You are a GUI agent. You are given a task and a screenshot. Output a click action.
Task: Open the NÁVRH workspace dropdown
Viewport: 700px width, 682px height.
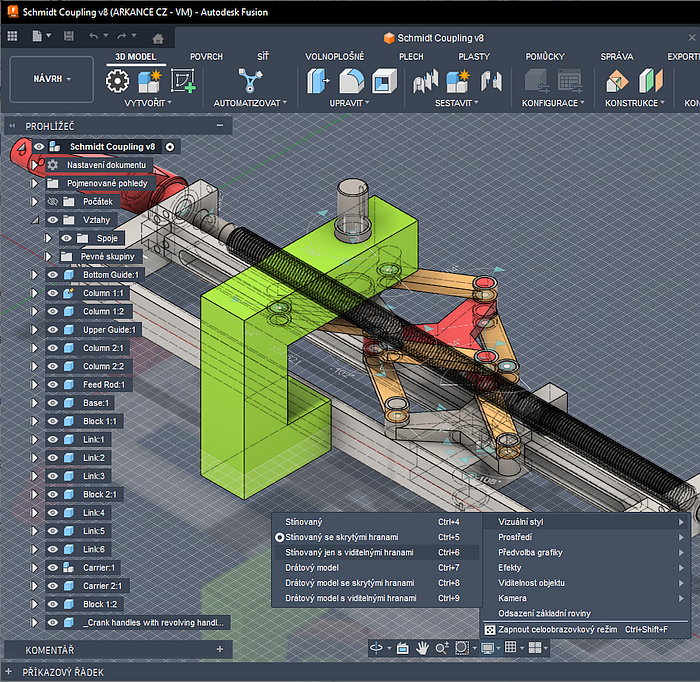52,79
